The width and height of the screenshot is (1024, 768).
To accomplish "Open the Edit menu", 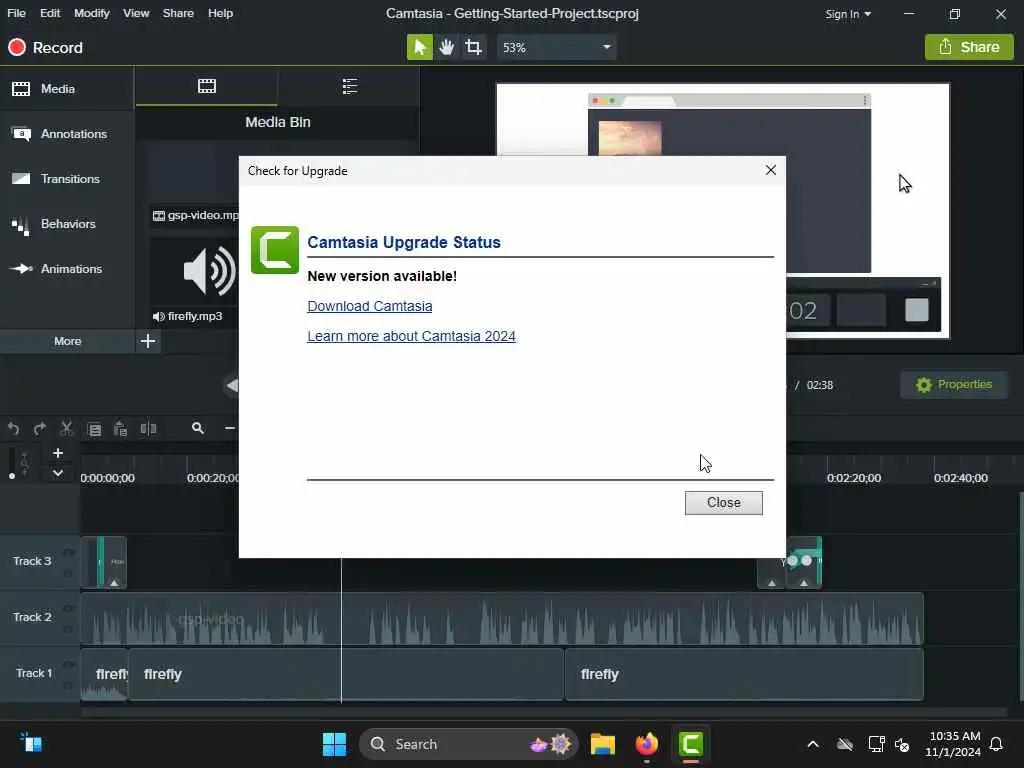I will pyautogui.click(x=50, y=13).
